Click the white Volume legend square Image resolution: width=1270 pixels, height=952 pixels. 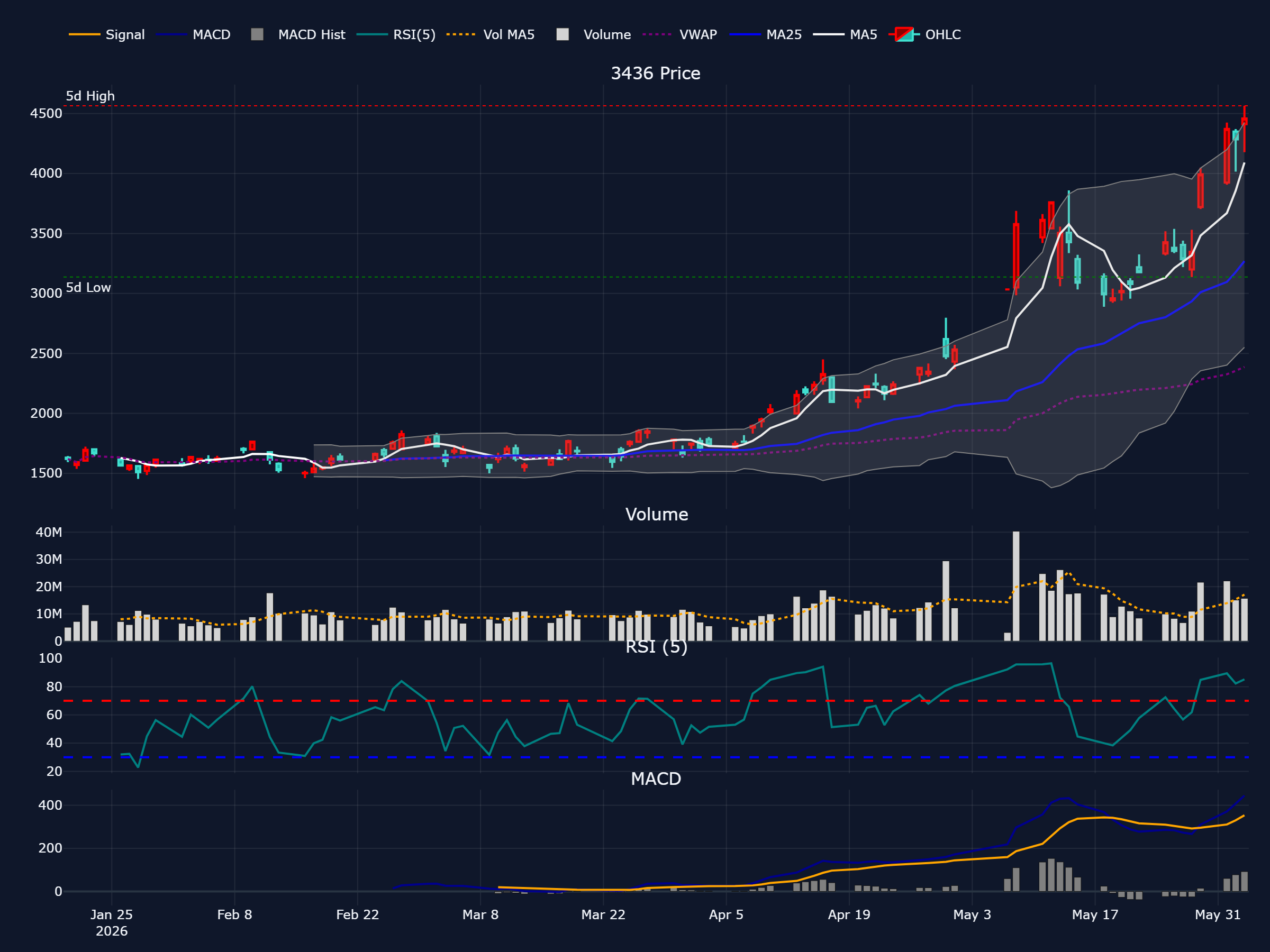click(563, 34)
